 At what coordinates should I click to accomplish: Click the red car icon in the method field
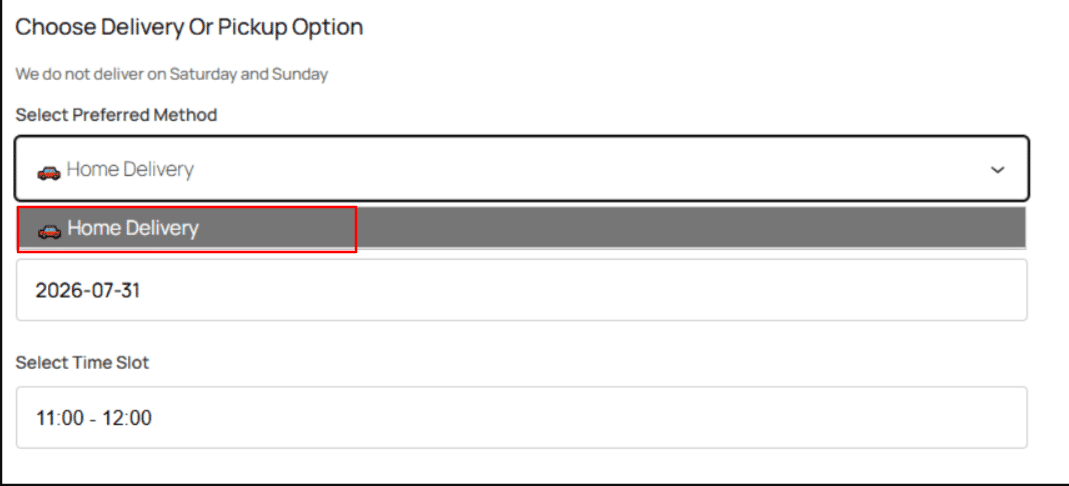(49, 172)
